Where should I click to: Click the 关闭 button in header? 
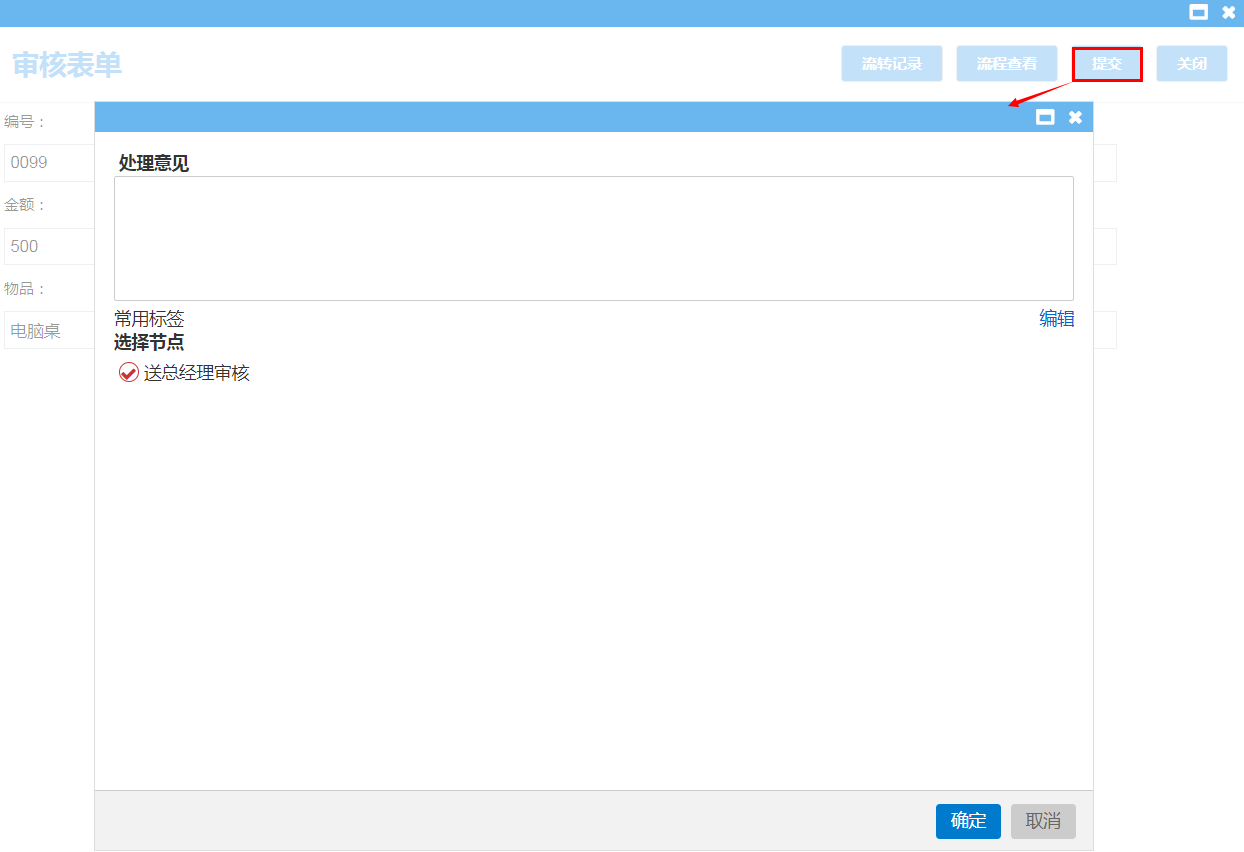pos(1191,64)
